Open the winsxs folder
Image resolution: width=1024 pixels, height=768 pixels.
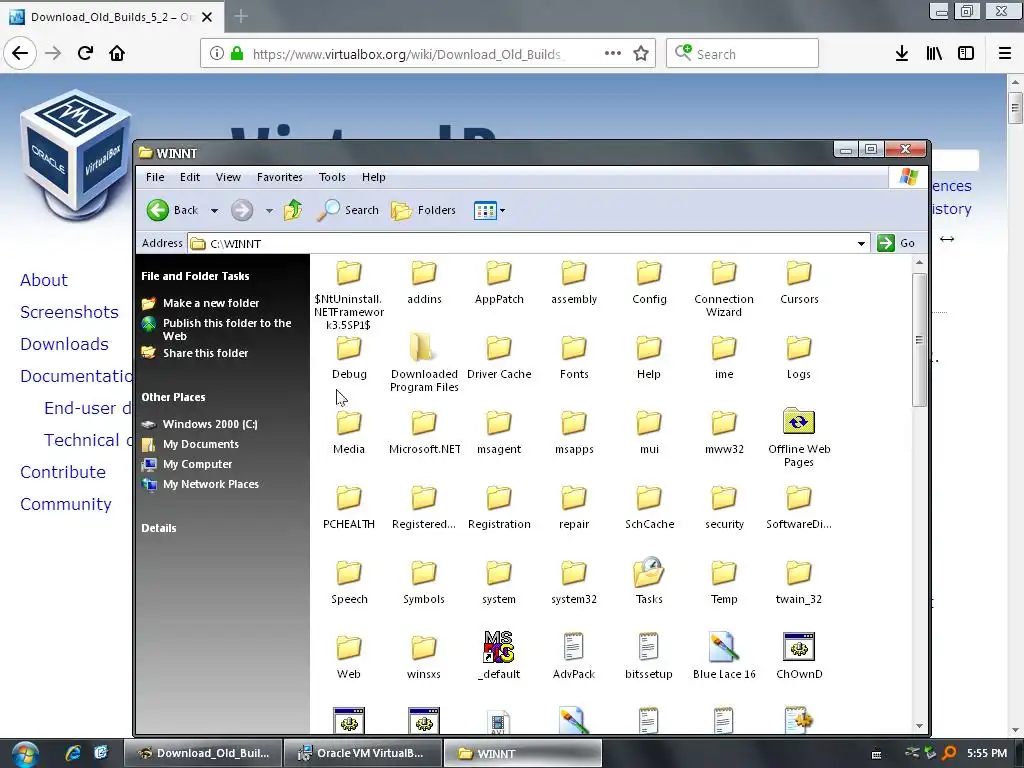click(424, 656)
